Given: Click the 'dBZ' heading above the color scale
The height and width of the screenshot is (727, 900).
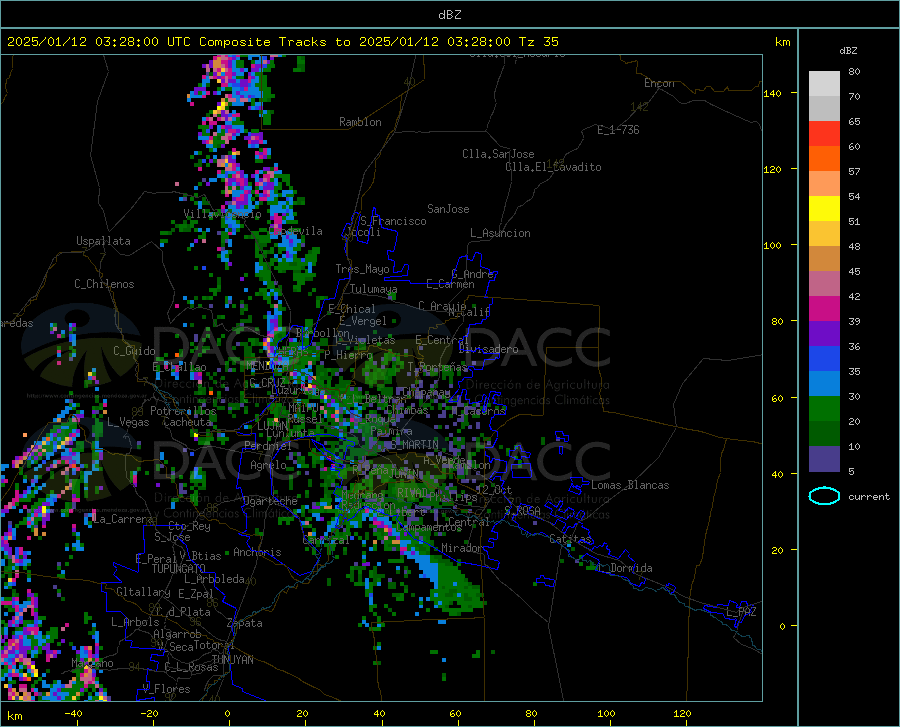Looking at the screenshot, I should point(848,50).
